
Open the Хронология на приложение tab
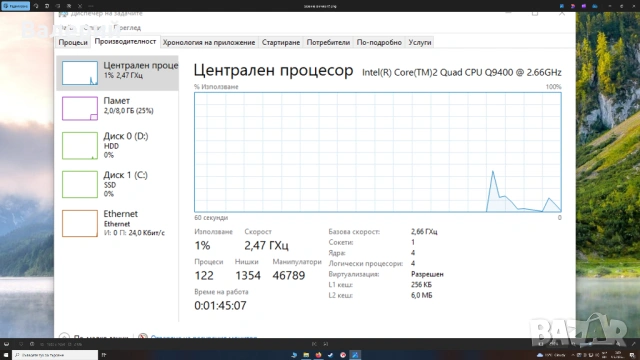pyautogui.click(x=209, y=42)
